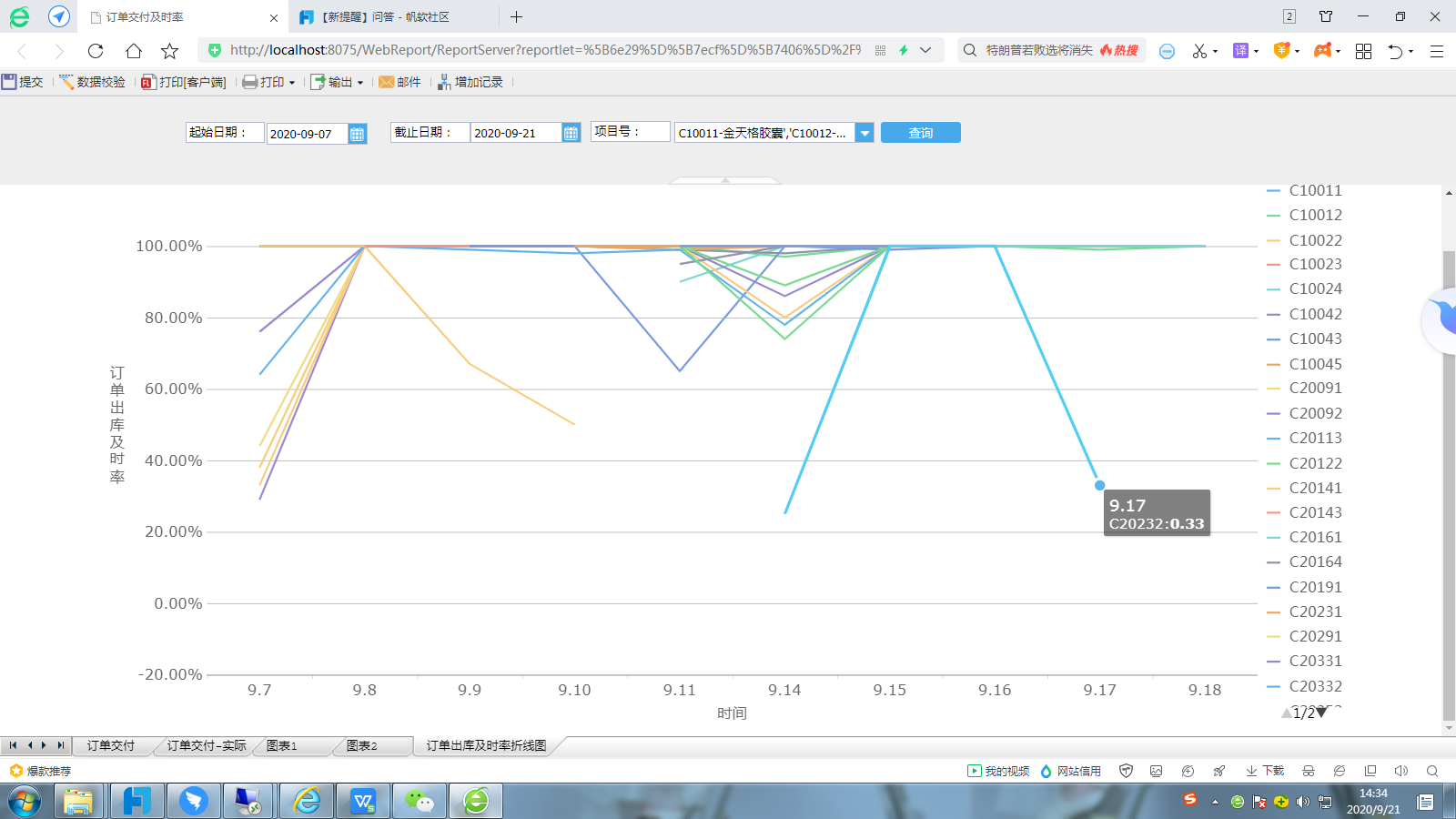This screenshot has width=1456, height=819.
Task: Expand the address bar history chevron
Action: point(925,50)
